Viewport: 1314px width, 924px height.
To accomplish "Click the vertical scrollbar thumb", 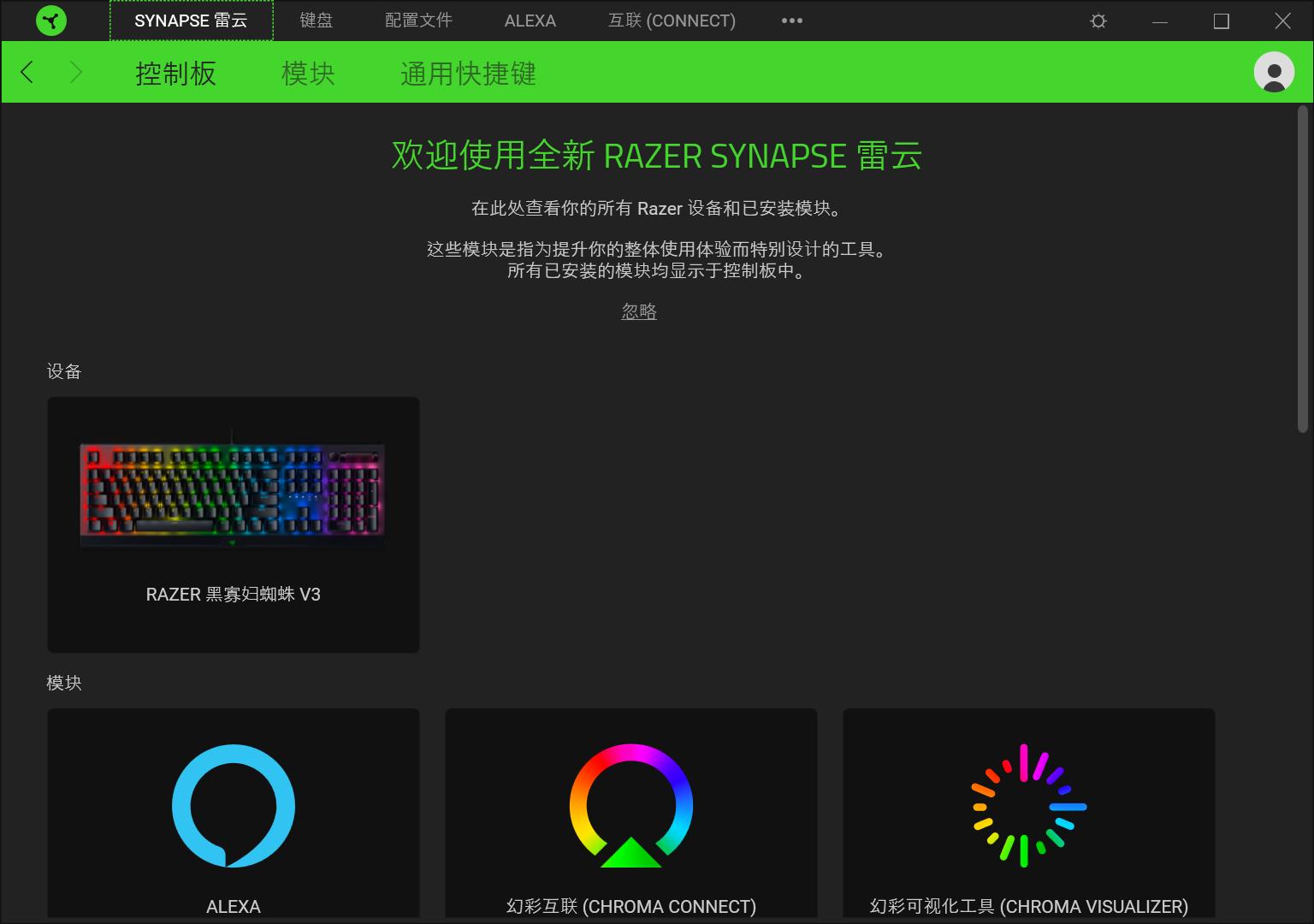I will click(1304, 269).
